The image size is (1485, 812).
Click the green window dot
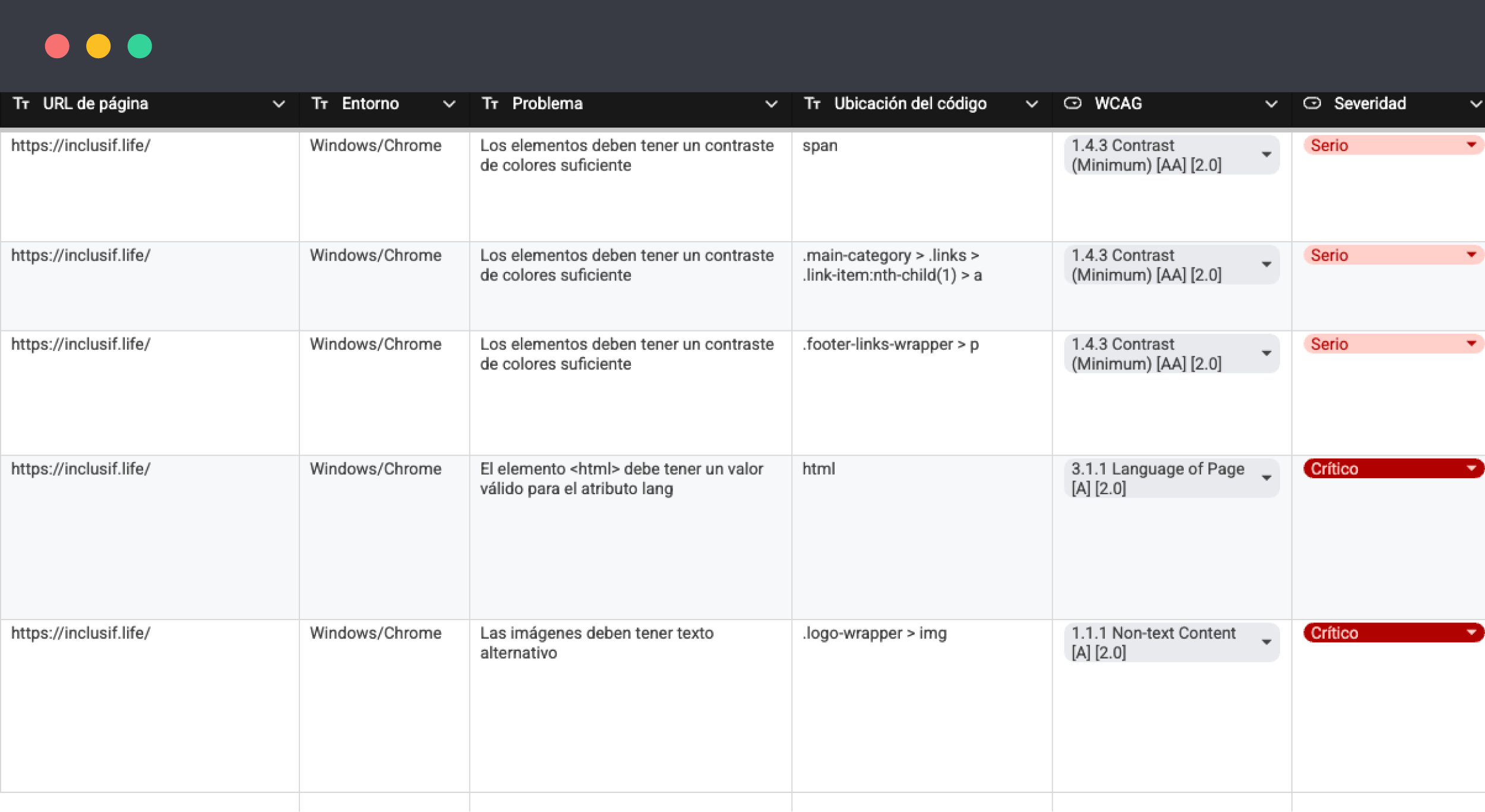click(140, 46)
